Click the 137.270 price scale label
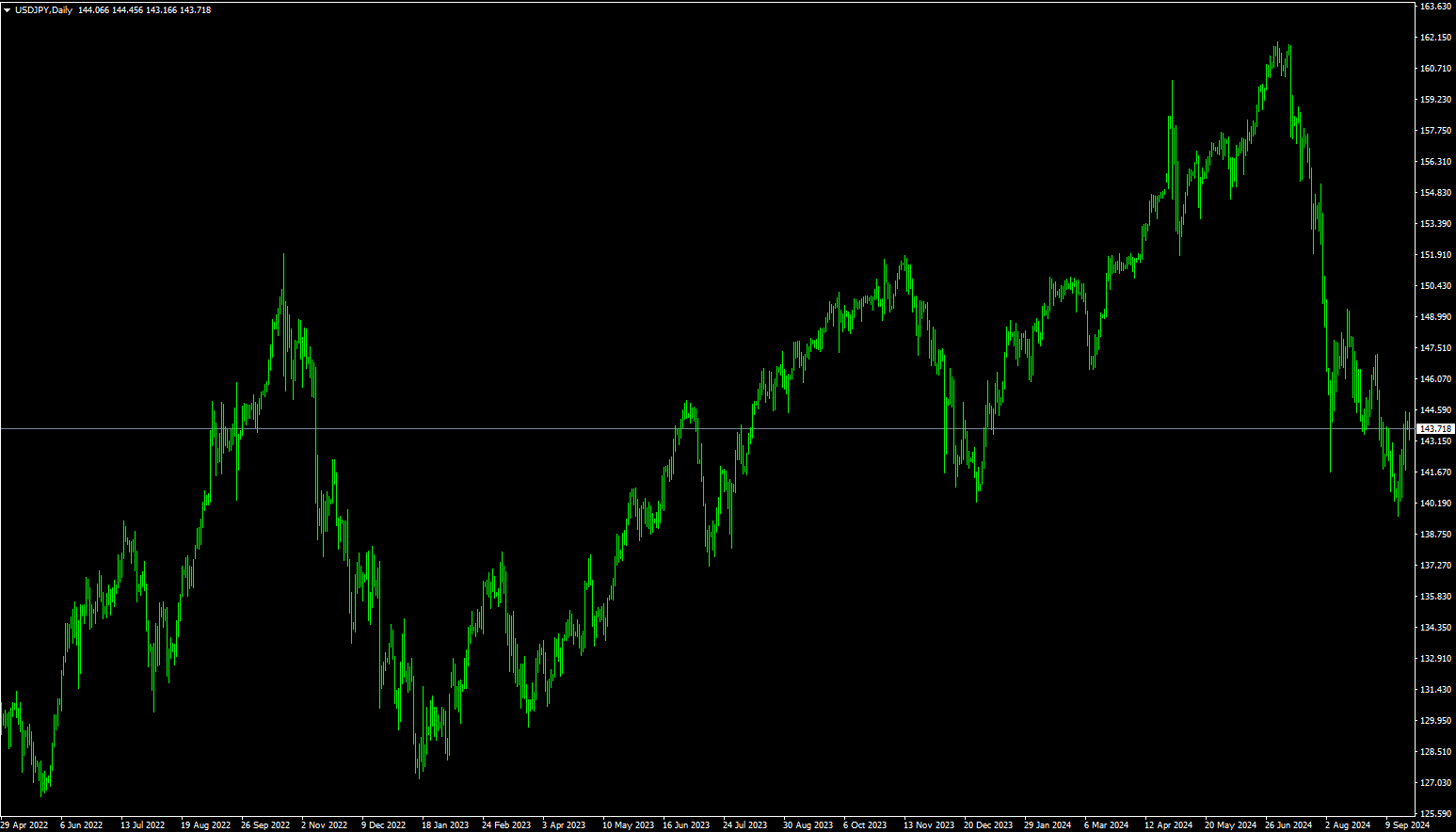Screen dimensions: 1456x832 click(x=1434, y=566)
